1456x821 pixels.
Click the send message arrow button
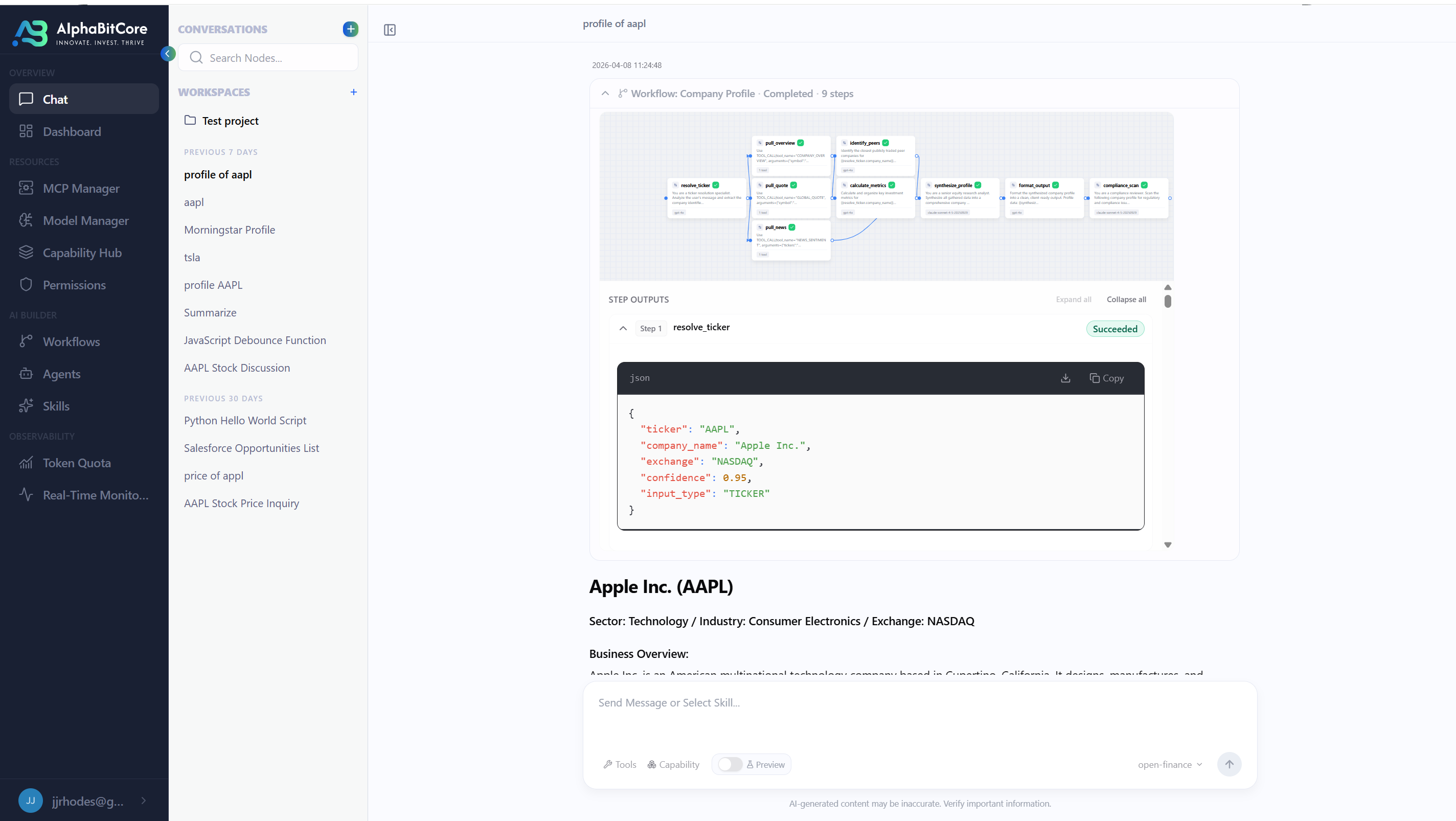click(x=1229, y=764)
